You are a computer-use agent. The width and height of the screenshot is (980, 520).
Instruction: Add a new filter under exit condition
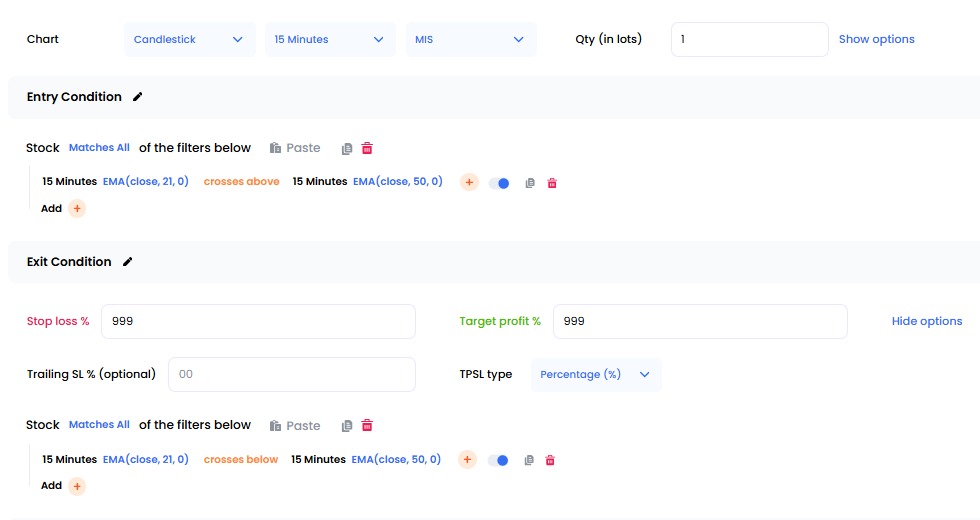point(77,486)
